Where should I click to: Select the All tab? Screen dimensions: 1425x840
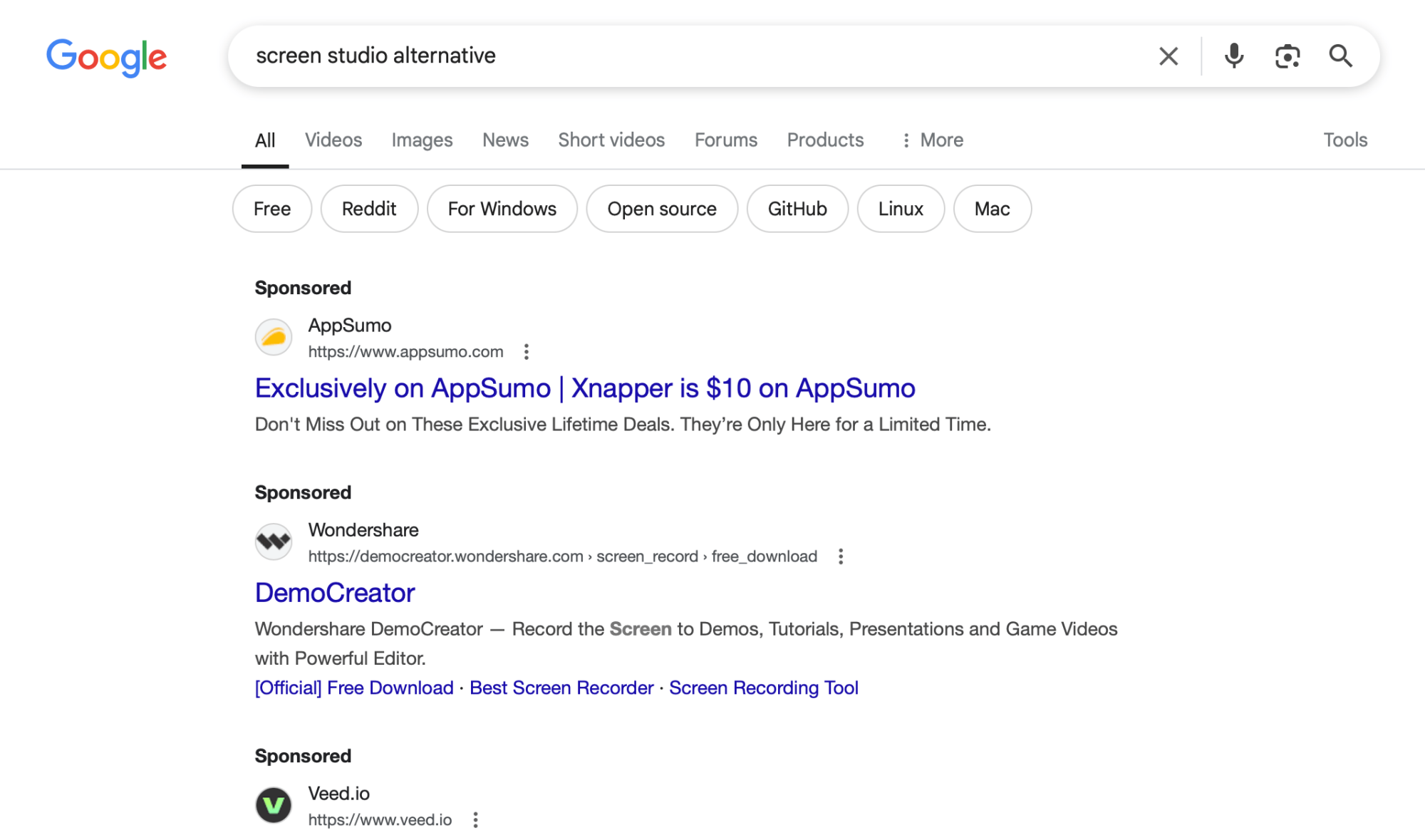point(265,140)
